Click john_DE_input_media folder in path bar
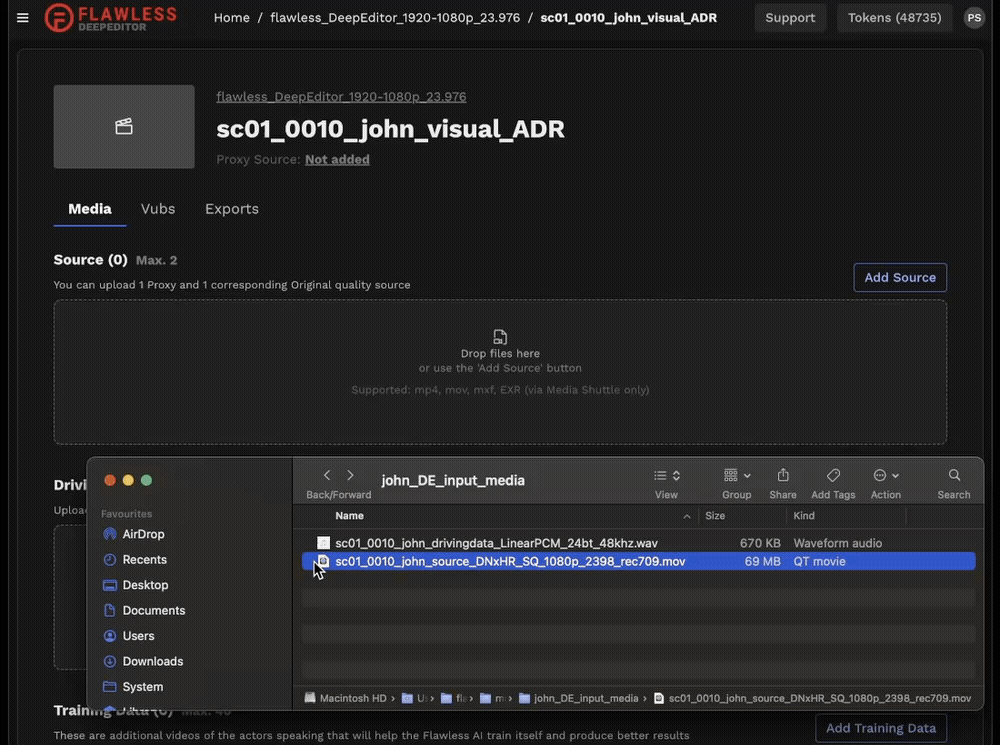Screen dimensions: 1000x745 (578, 698)
